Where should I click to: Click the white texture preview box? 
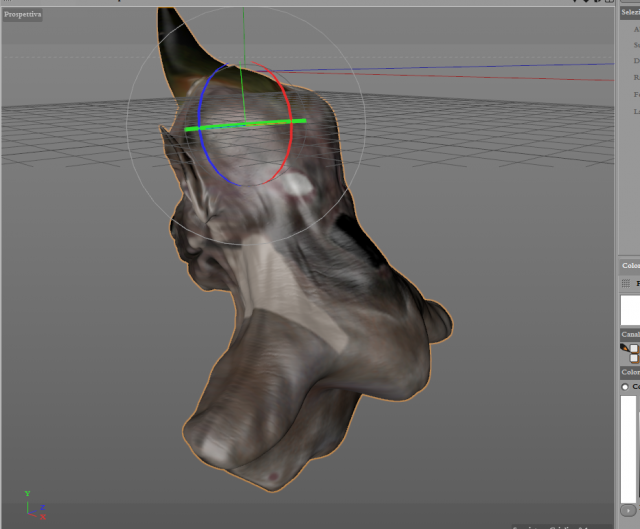(630, 310)
